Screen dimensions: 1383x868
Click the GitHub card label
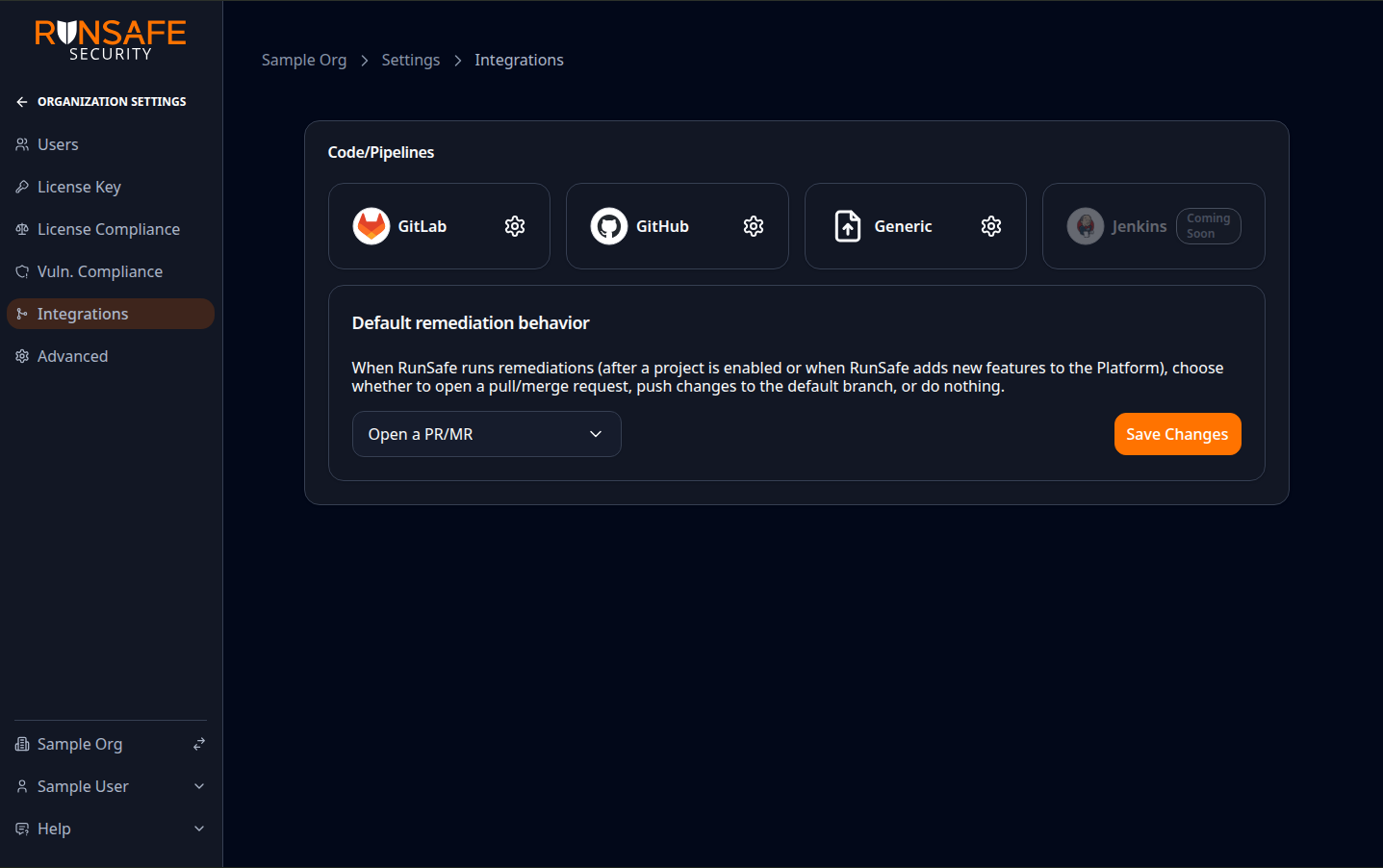pos(662,226)
